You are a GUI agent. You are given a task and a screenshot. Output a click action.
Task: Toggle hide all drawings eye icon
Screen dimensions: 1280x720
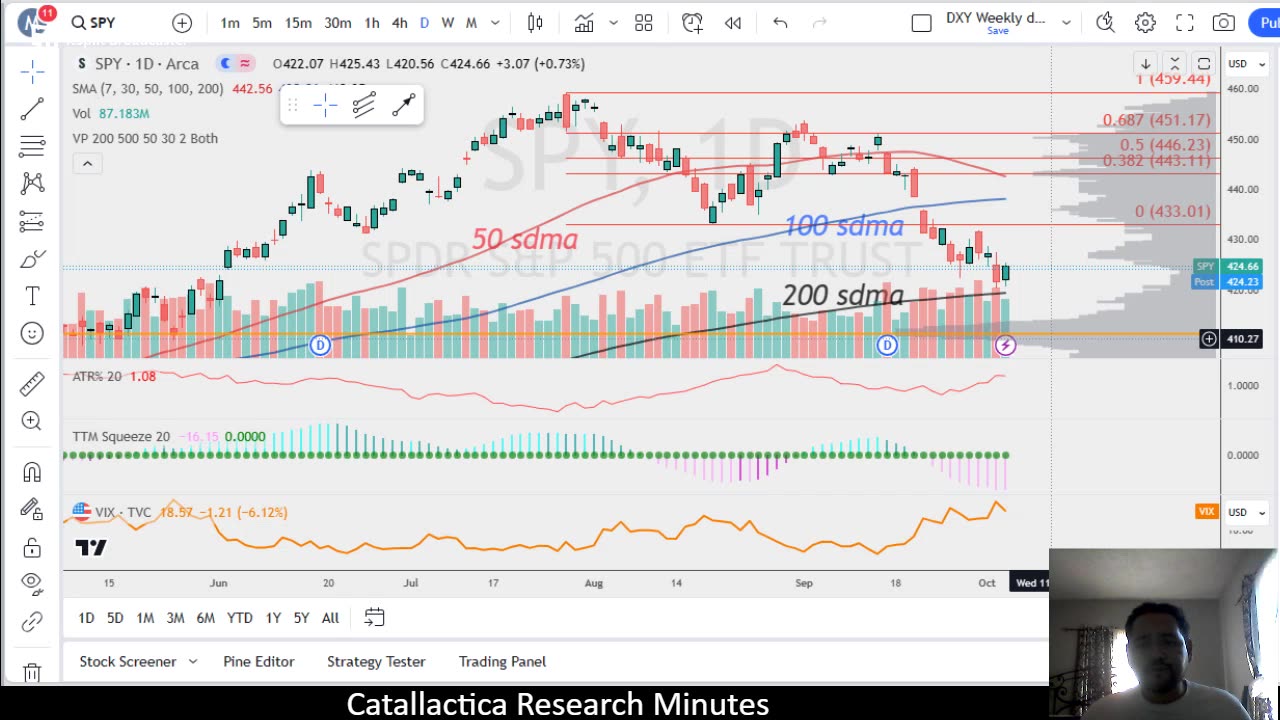(32, 582)
